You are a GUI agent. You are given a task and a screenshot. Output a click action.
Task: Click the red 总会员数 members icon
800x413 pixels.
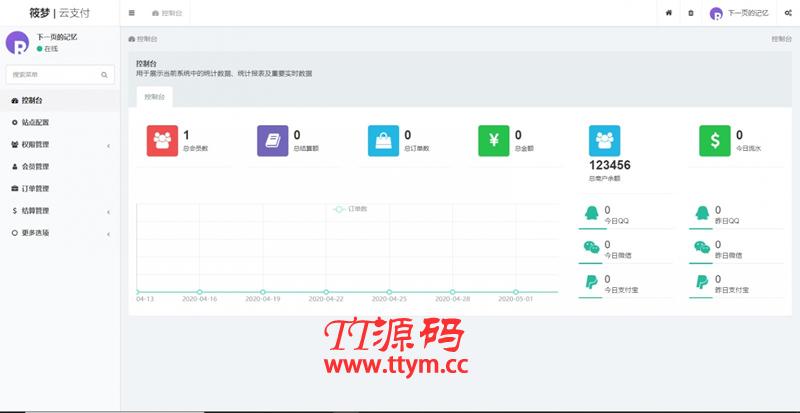coord(162,140)
